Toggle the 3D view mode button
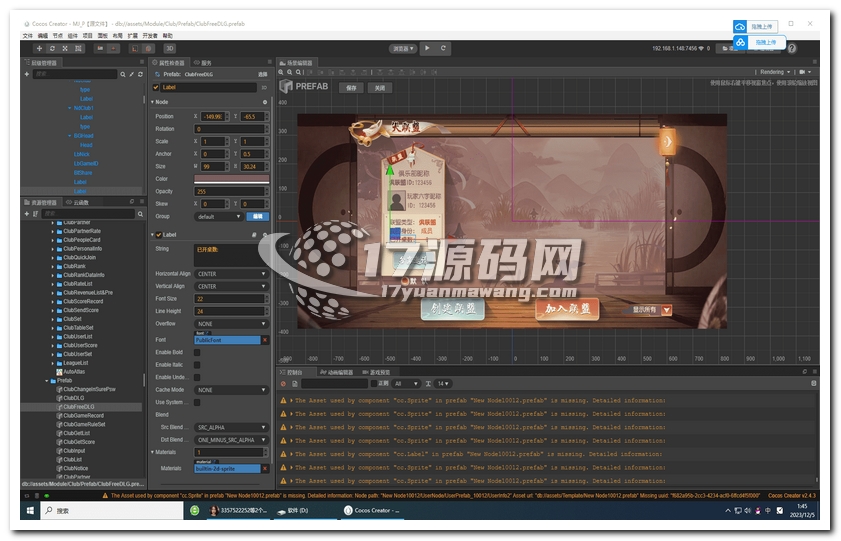841x541 pixels. coord(169,48)
